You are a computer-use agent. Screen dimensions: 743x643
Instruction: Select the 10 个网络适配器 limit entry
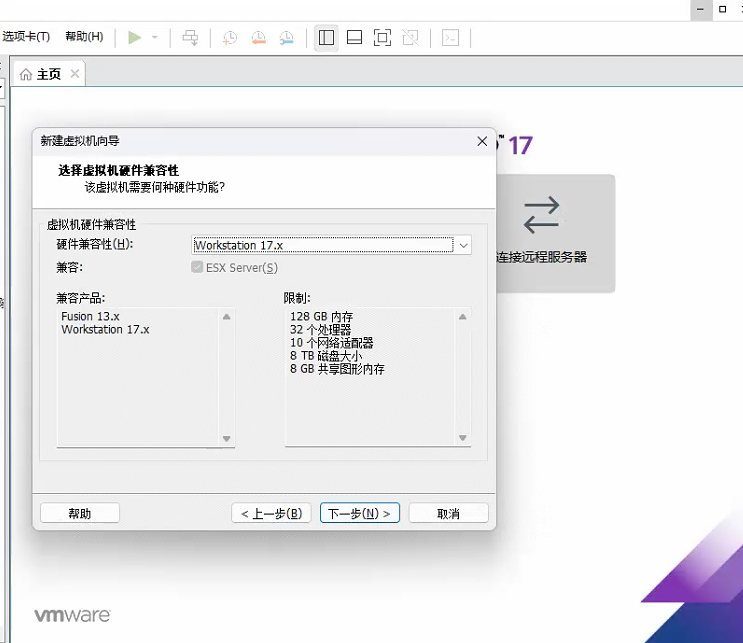pyautogui.click(x=331, y=343)
